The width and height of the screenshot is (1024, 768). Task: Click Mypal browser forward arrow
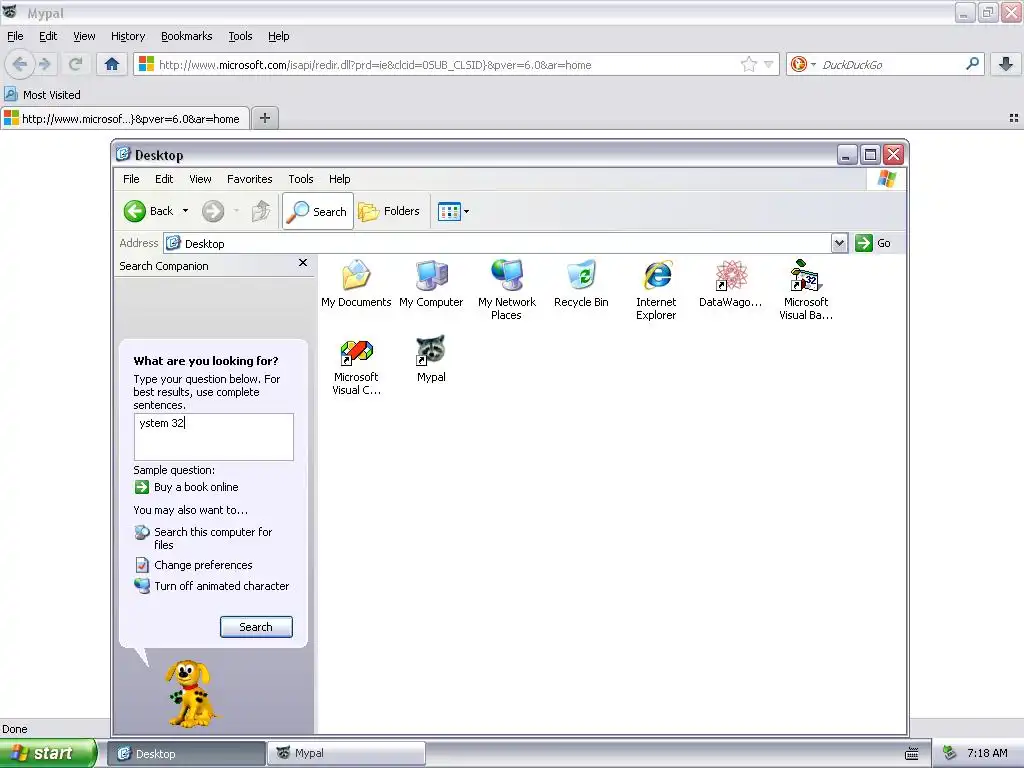coord(45,64)
